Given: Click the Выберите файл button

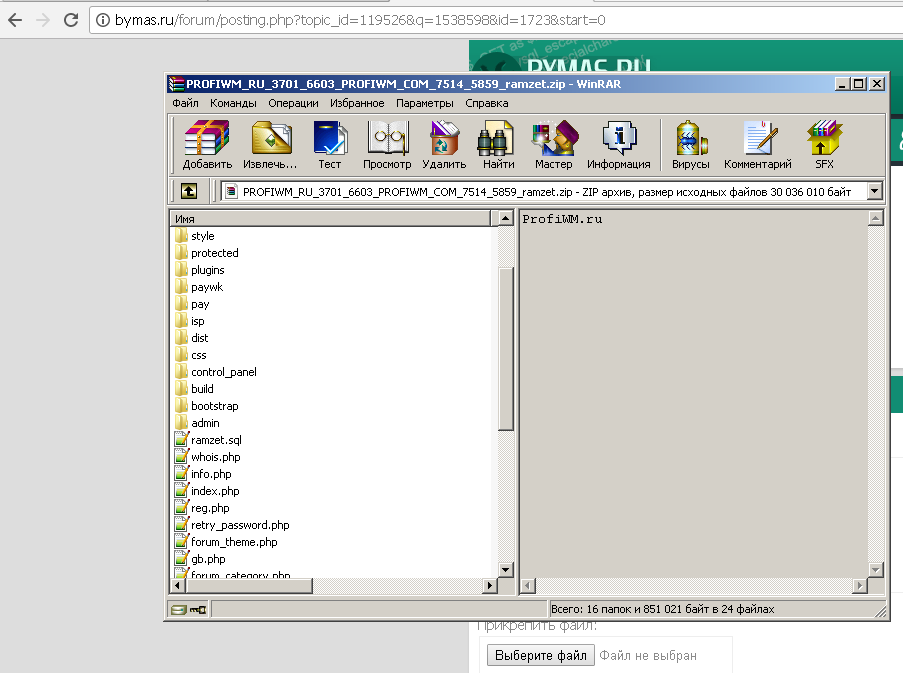Looking at the screenshot, I should [540, 656].
